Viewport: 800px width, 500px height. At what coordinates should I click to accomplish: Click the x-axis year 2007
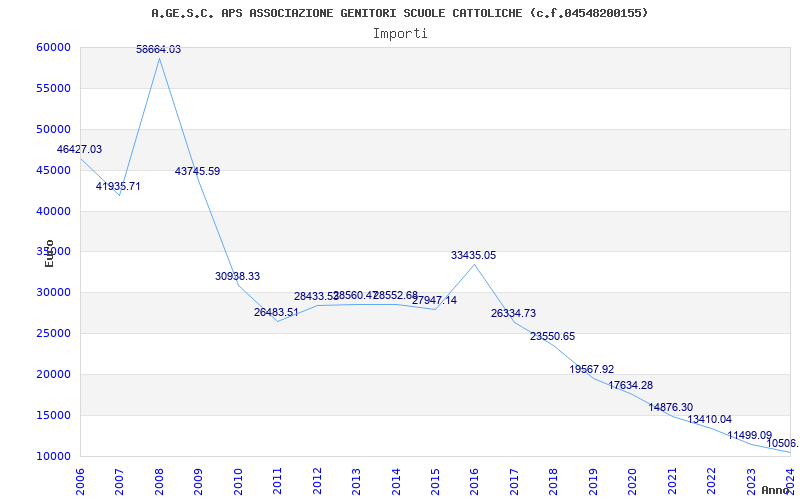coord(119,480)
